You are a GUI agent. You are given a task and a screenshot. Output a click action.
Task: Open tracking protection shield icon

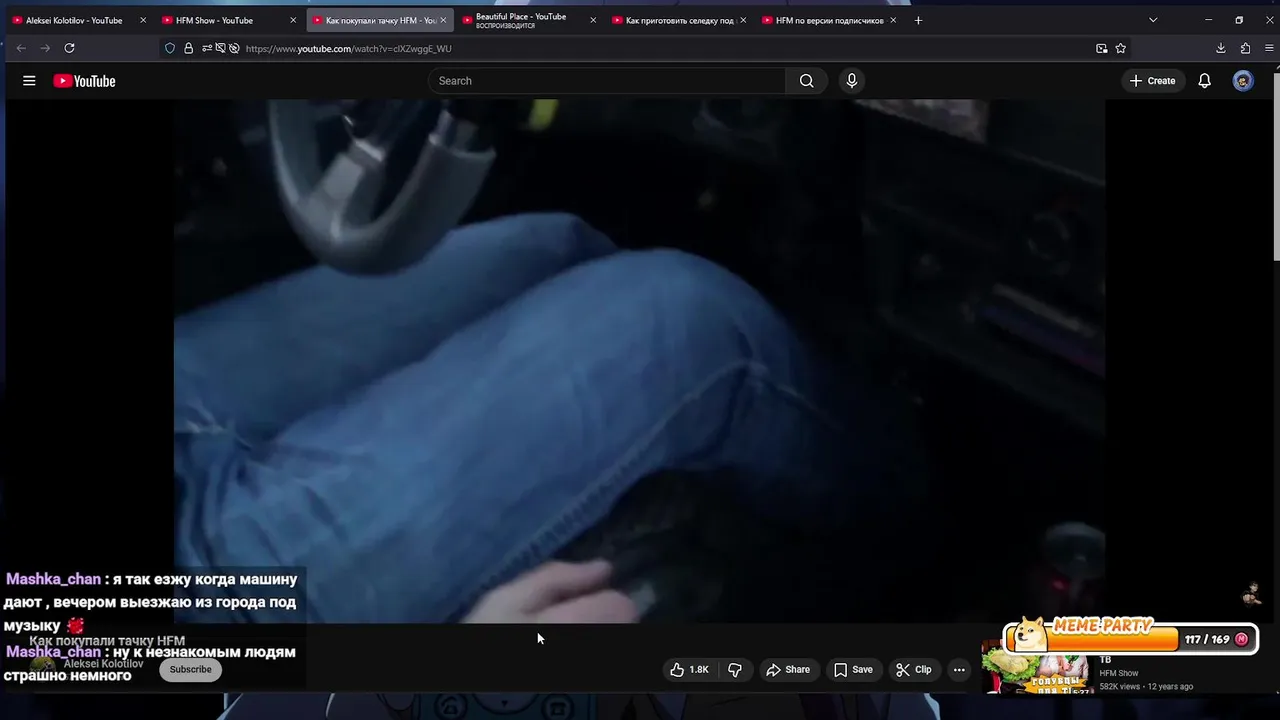170,48
